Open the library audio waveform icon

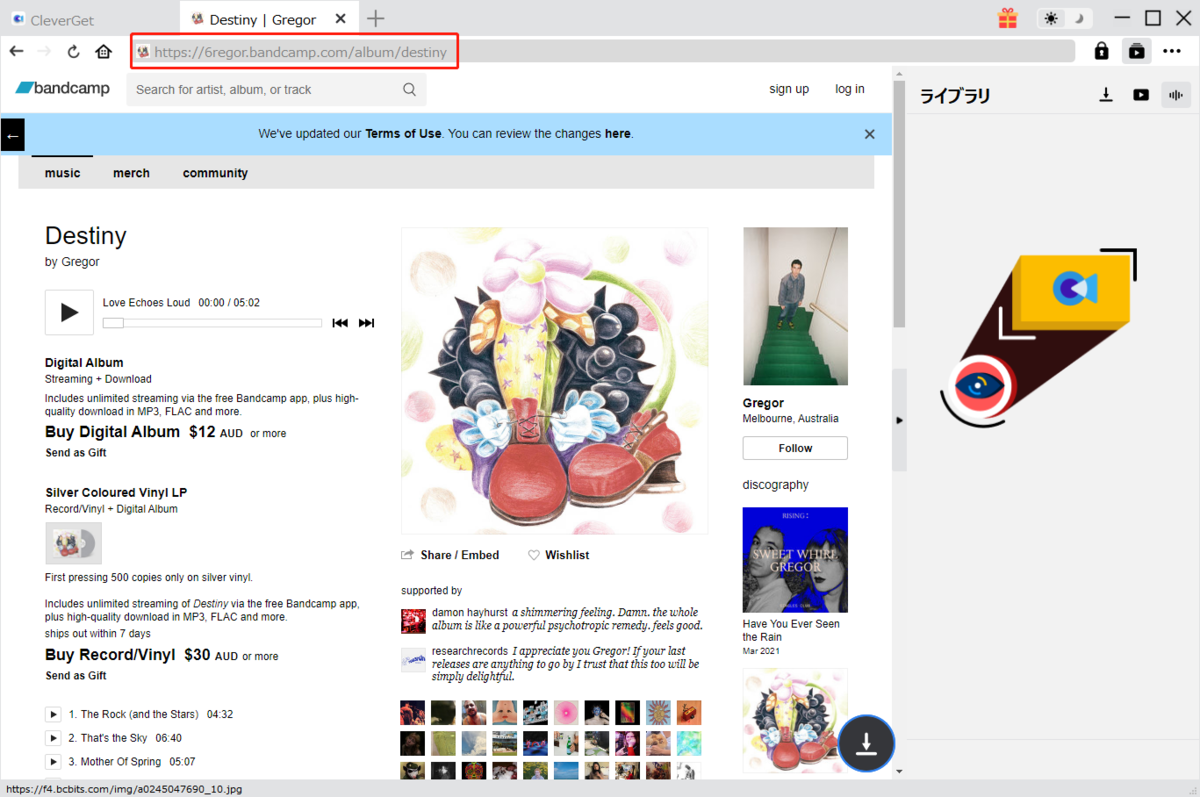(x=1176, y=95)
